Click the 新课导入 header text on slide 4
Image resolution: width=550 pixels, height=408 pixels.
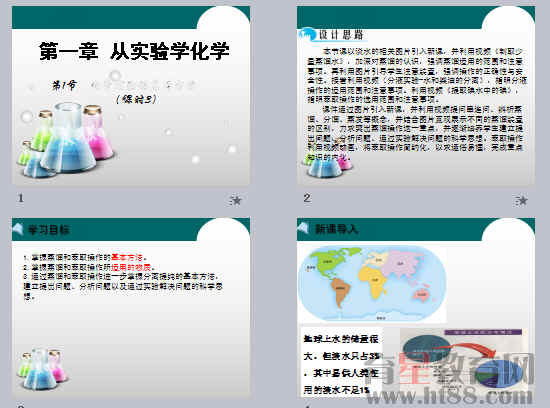coord(336,229)
